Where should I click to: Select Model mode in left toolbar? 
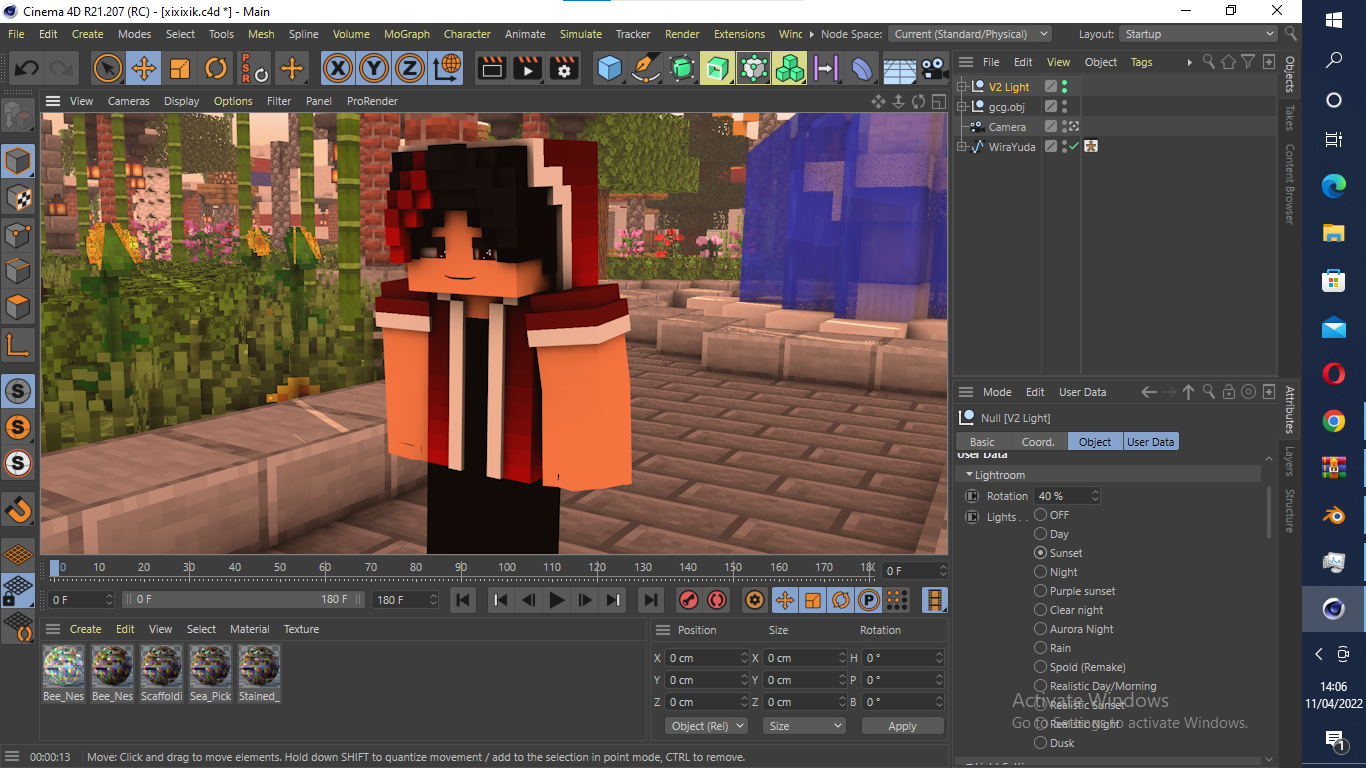coord(18,160)
